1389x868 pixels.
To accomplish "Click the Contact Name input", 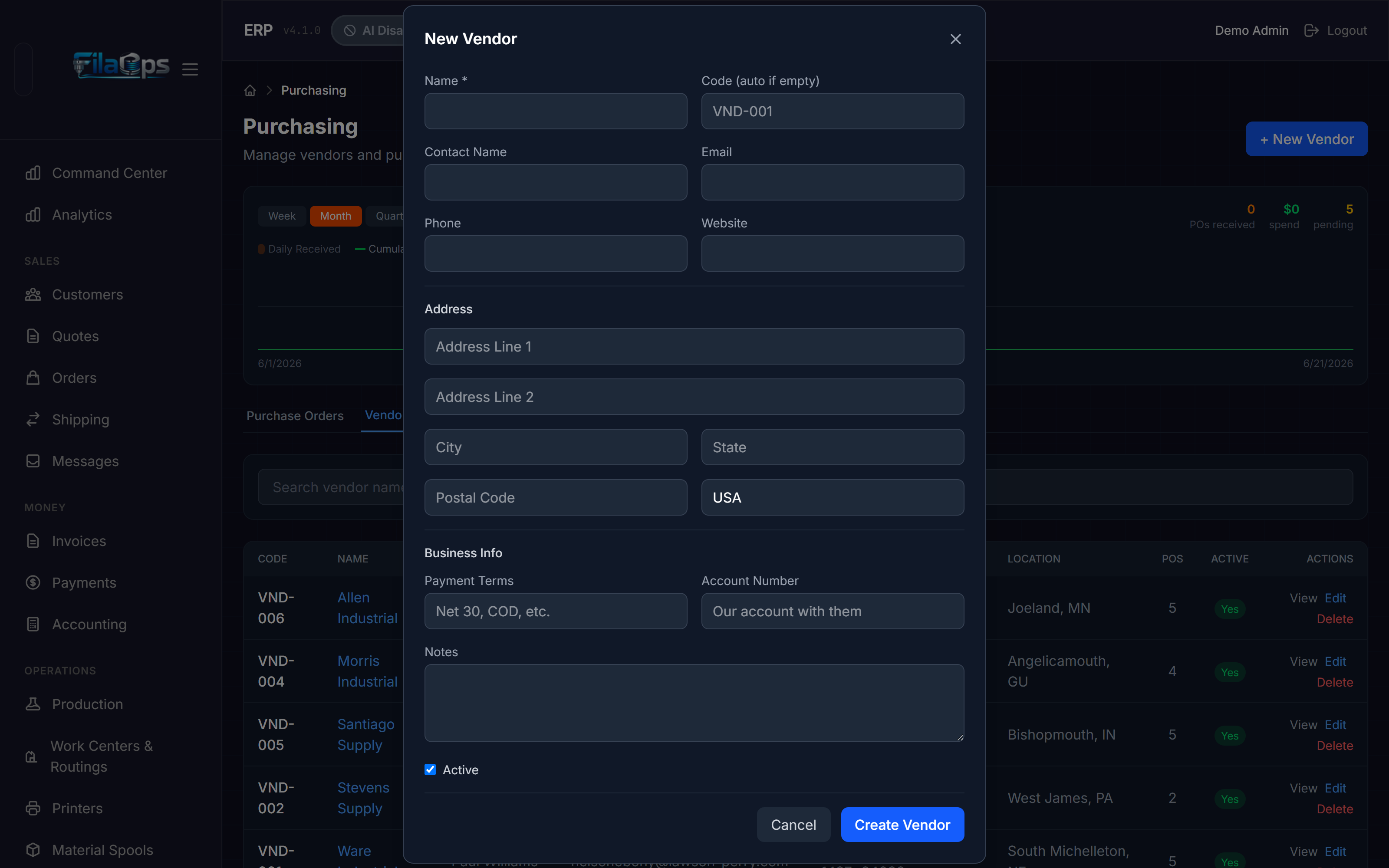I will click(556, 182).
